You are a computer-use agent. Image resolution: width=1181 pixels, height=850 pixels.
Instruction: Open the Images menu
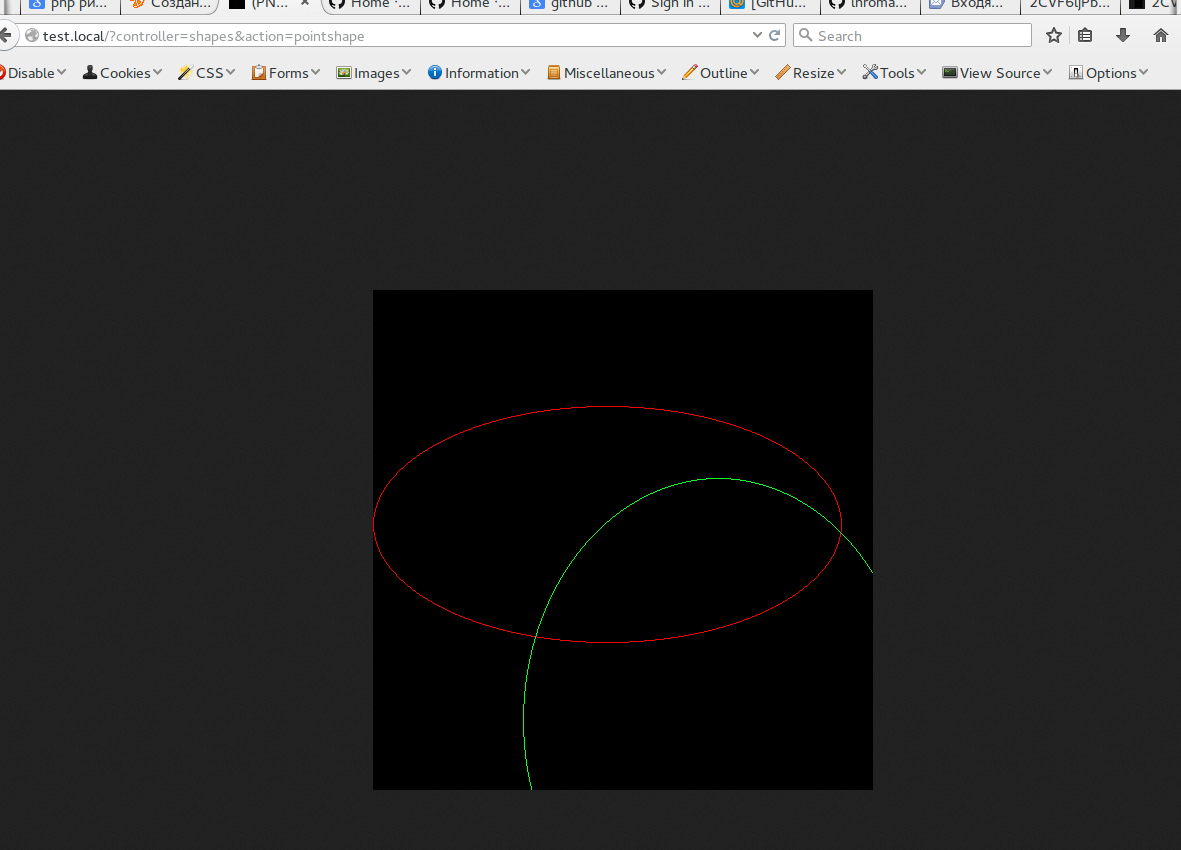point(374,73)
